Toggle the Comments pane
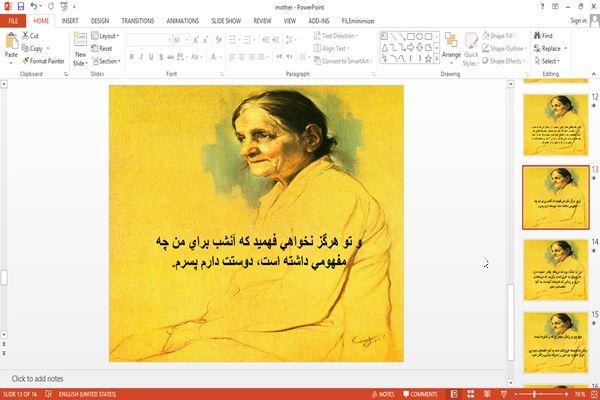This screenshot has height=400, width=600. [x=420, y=394]
